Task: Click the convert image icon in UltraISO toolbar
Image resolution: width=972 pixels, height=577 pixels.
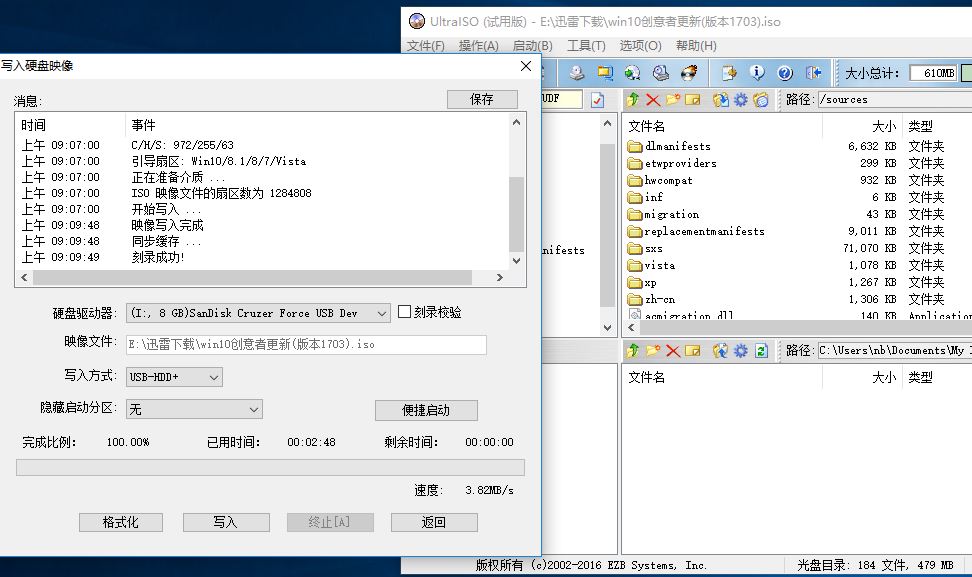Action: click(632, 73)
